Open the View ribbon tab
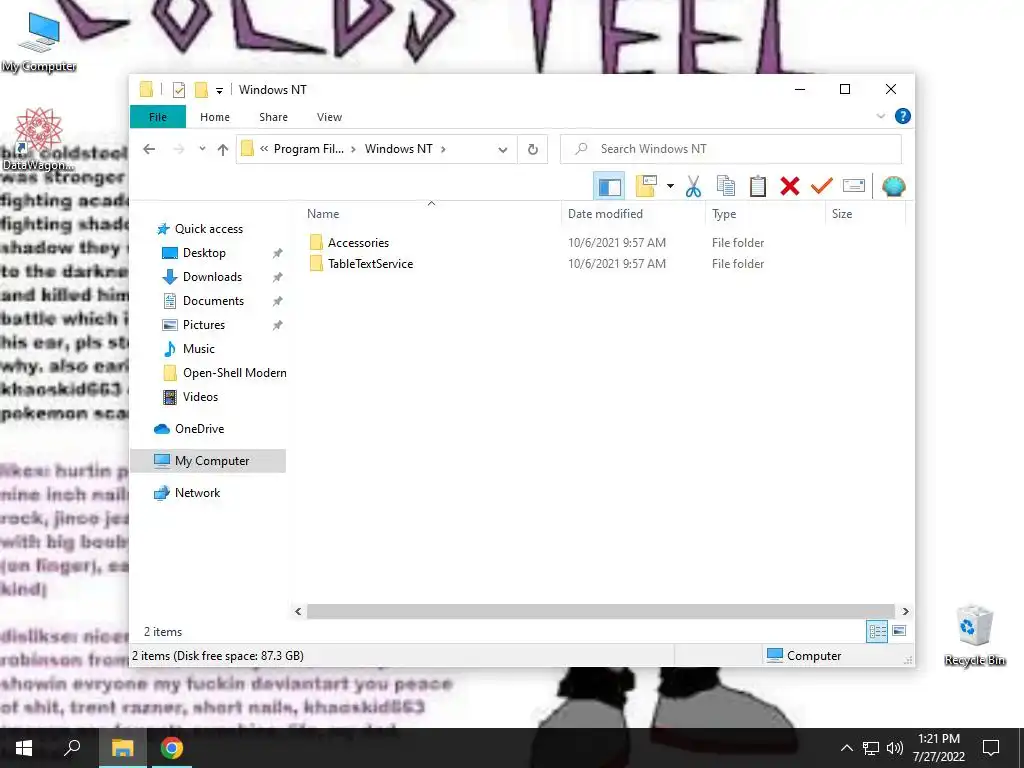 click(x=329, y=117)
